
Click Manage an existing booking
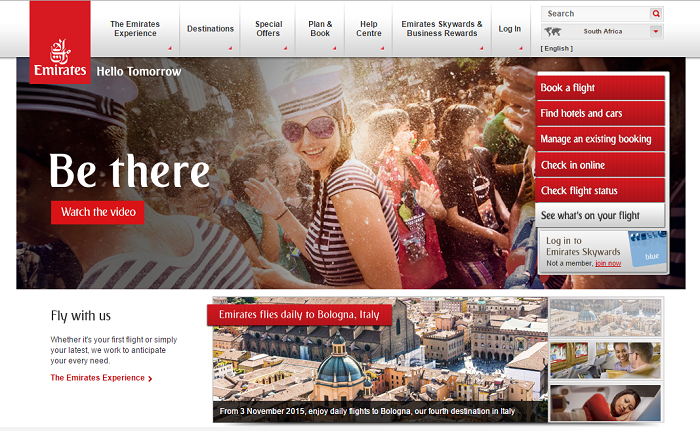pyautogui.click(x=600, y=139)
